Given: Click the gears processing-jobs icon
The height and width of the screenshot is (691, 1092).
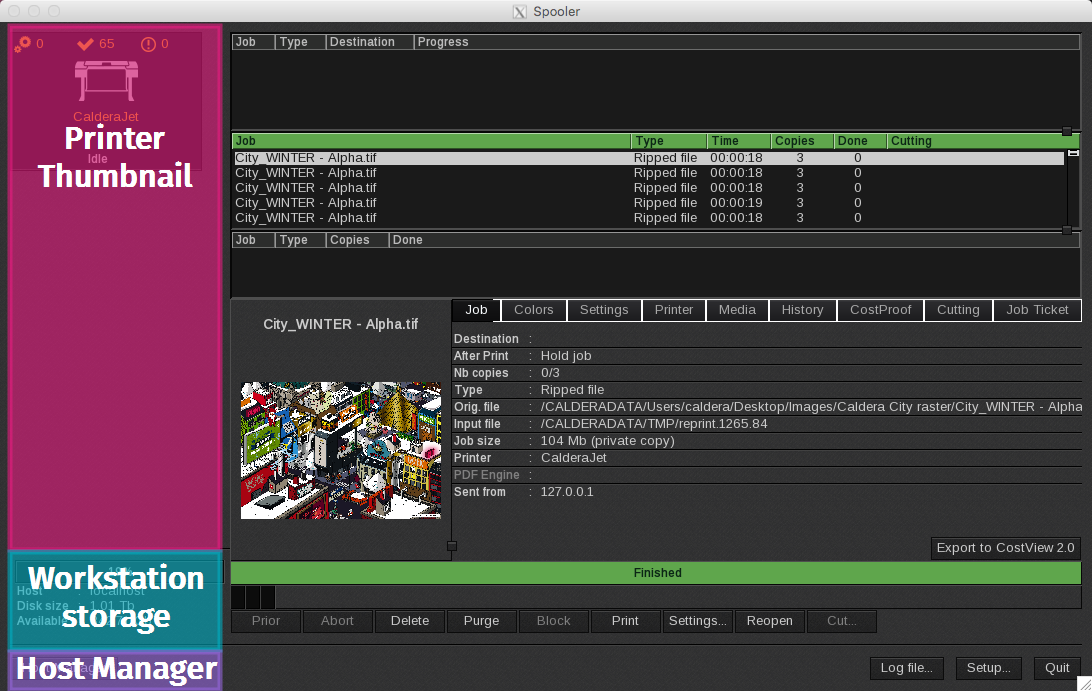Looking at the screenshot, I should click(22, 44).
